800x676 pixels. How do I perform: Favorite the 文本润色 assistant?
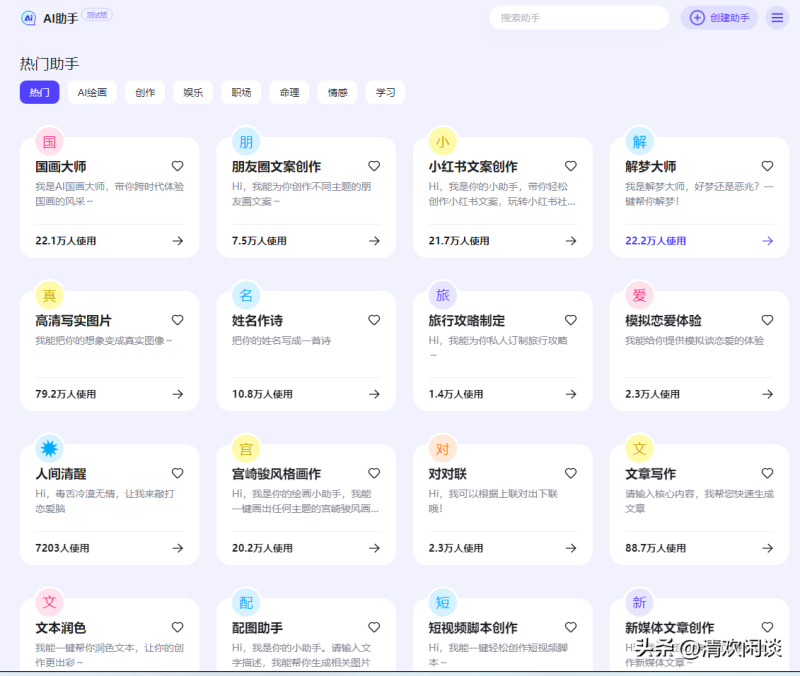178,627
